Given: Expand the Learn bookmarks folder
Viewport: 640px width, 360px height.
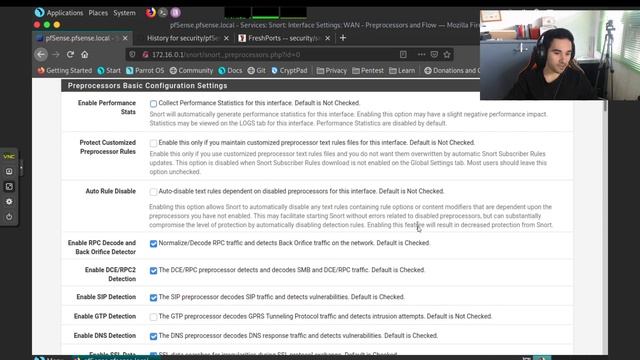Looking at the screenshot, I should pyautogui.click(x=402, y=71).
